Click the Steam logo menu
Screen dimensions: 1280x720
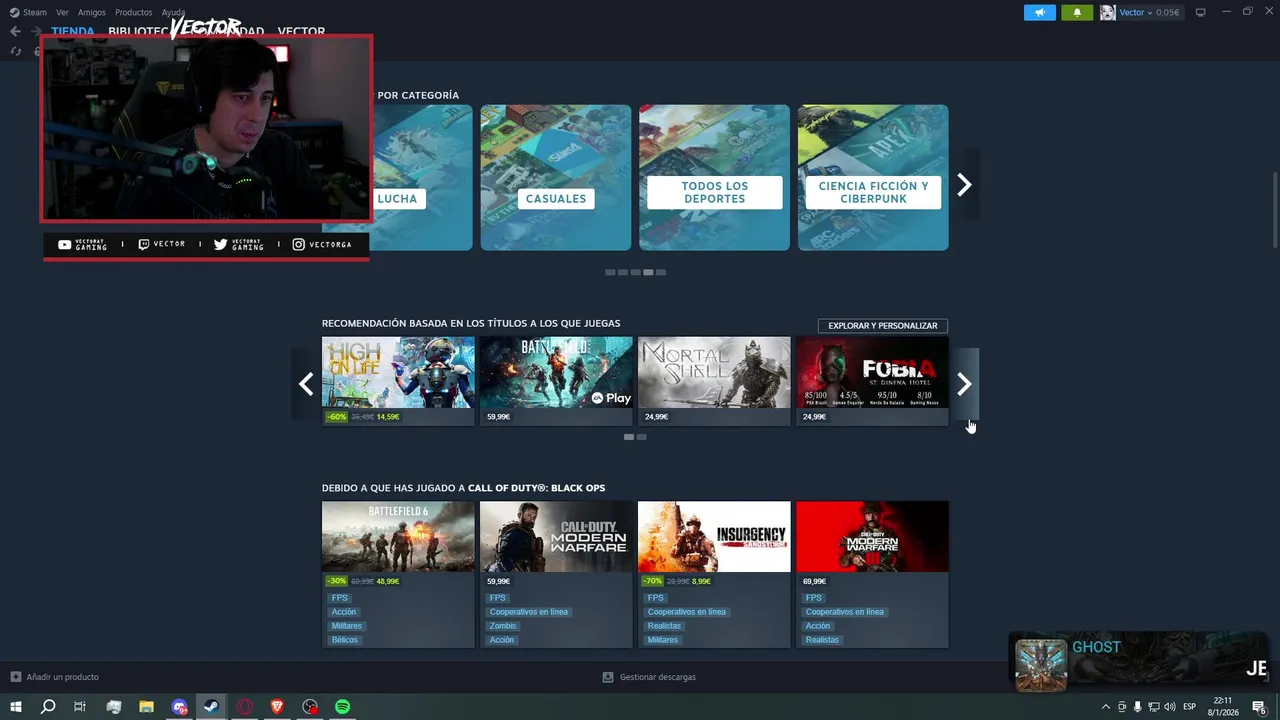tap(14, 12)
